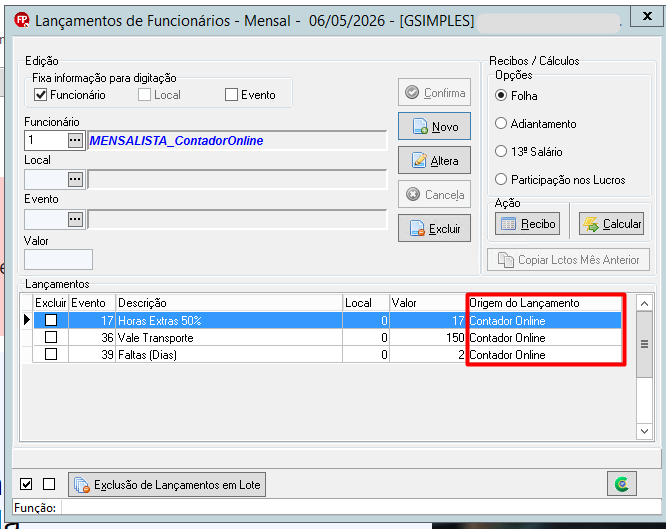Click the grid scroll up arrow
Viewport: 666px width, 529px height.
click(x=644, y=303)
